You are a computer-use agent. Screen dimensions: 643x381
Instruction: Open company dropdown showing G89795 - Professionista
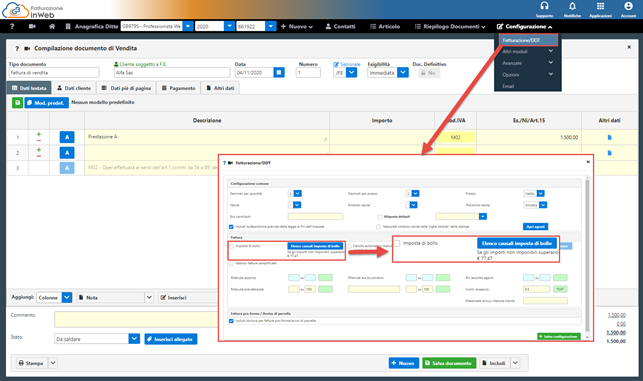188,26
